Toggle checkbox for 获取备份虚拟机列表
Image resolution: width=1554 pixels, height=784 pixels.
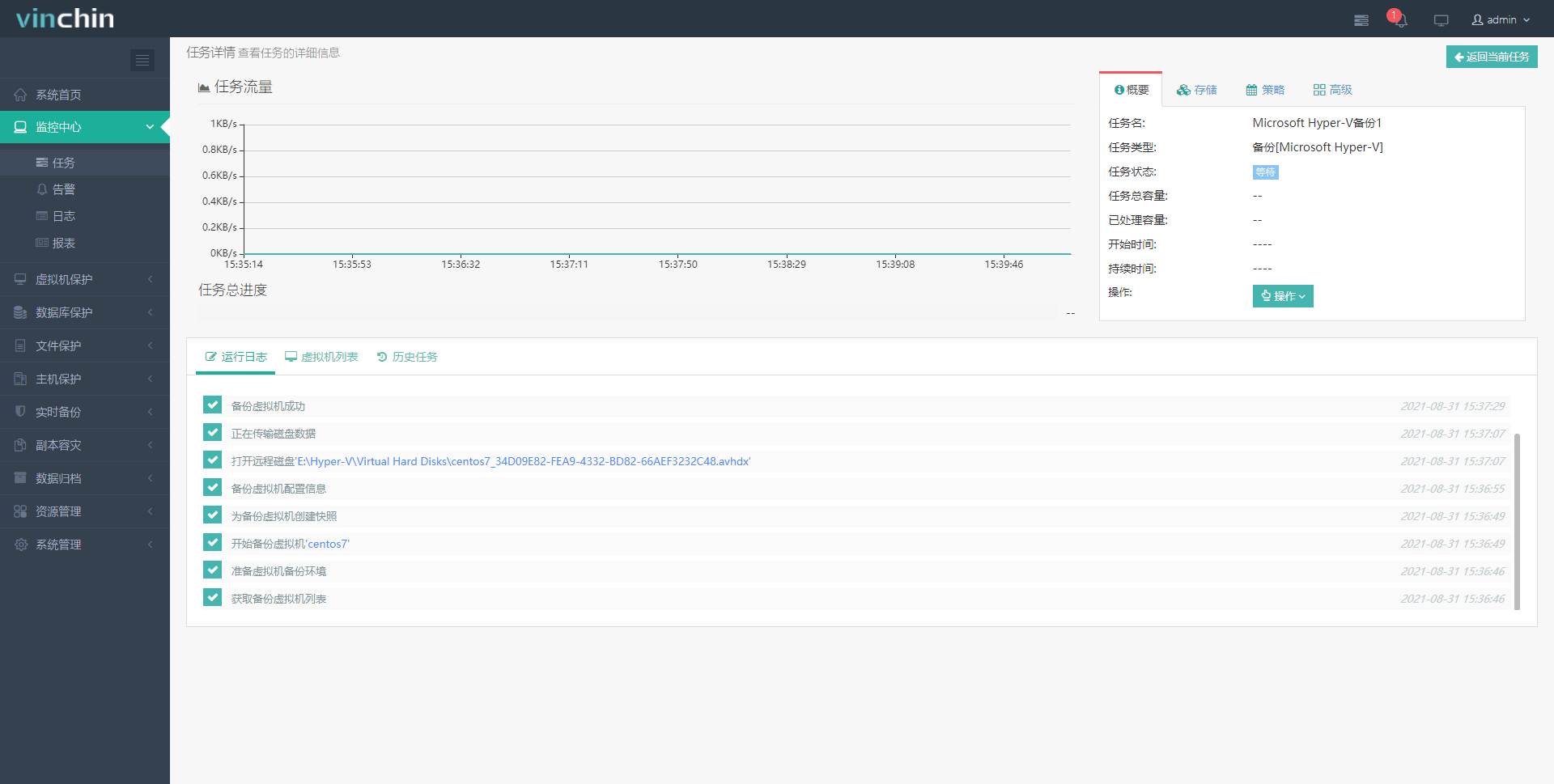[213, 597]
